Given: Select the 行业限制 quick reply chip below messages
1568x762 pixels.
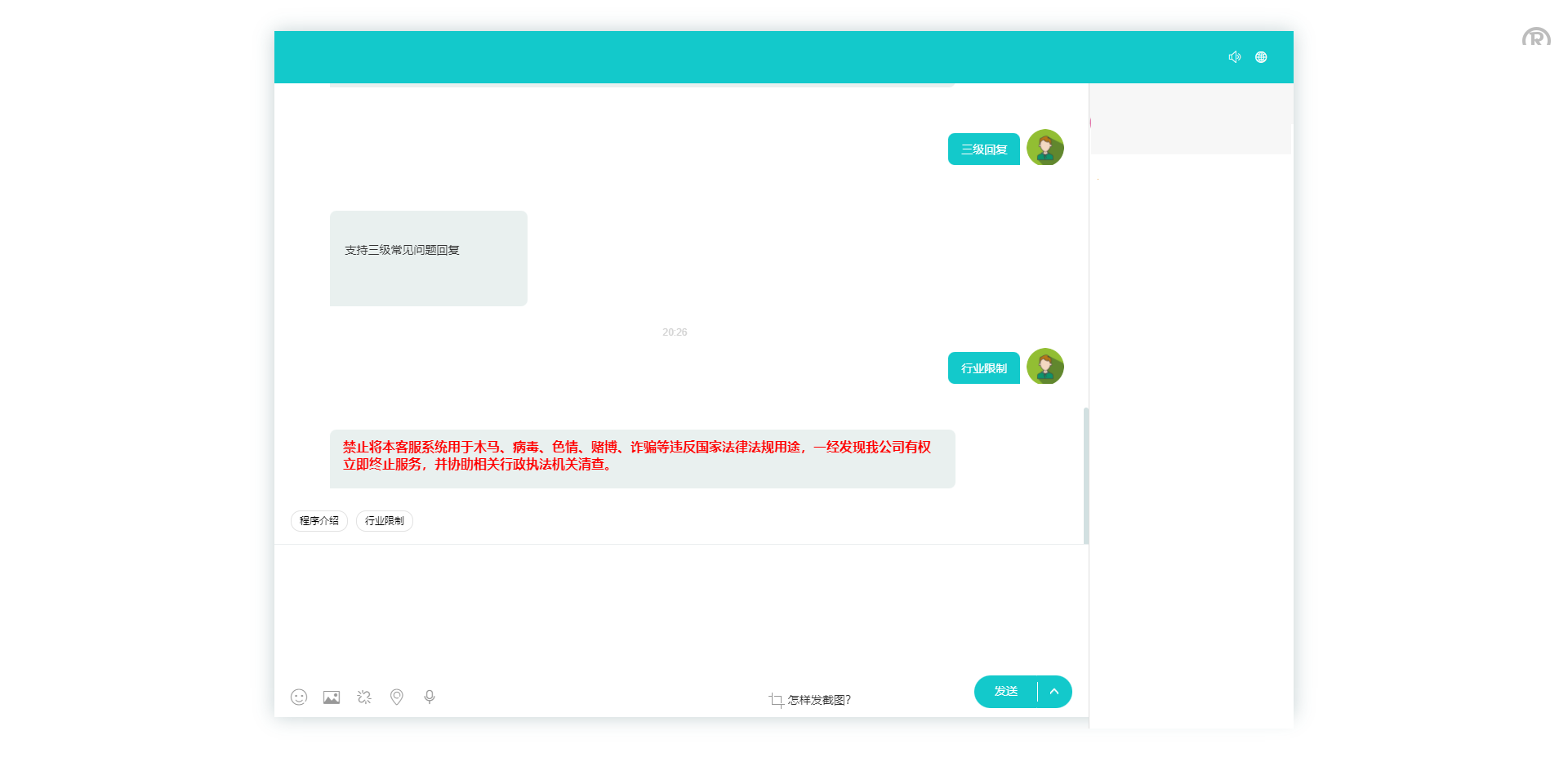Looking at the screenshot, I should tap(385, 521).
